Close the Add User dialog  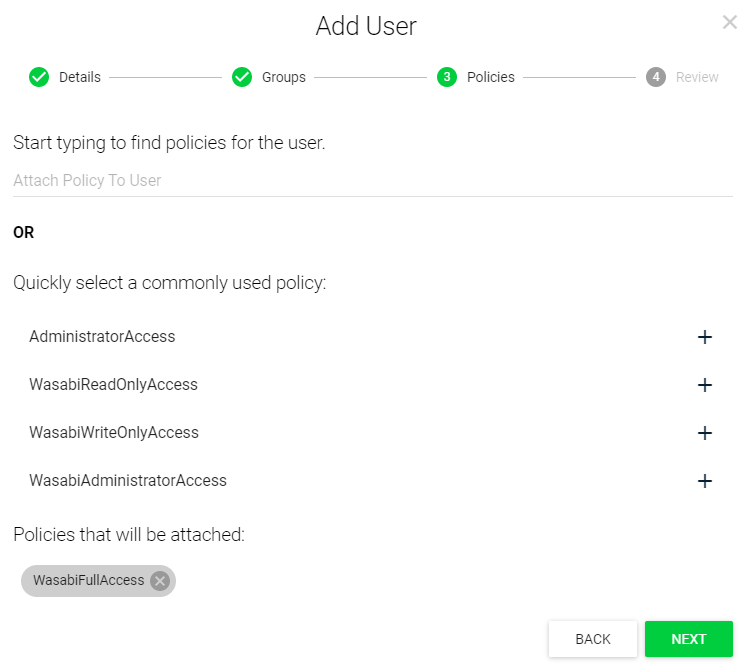(730, 22)
